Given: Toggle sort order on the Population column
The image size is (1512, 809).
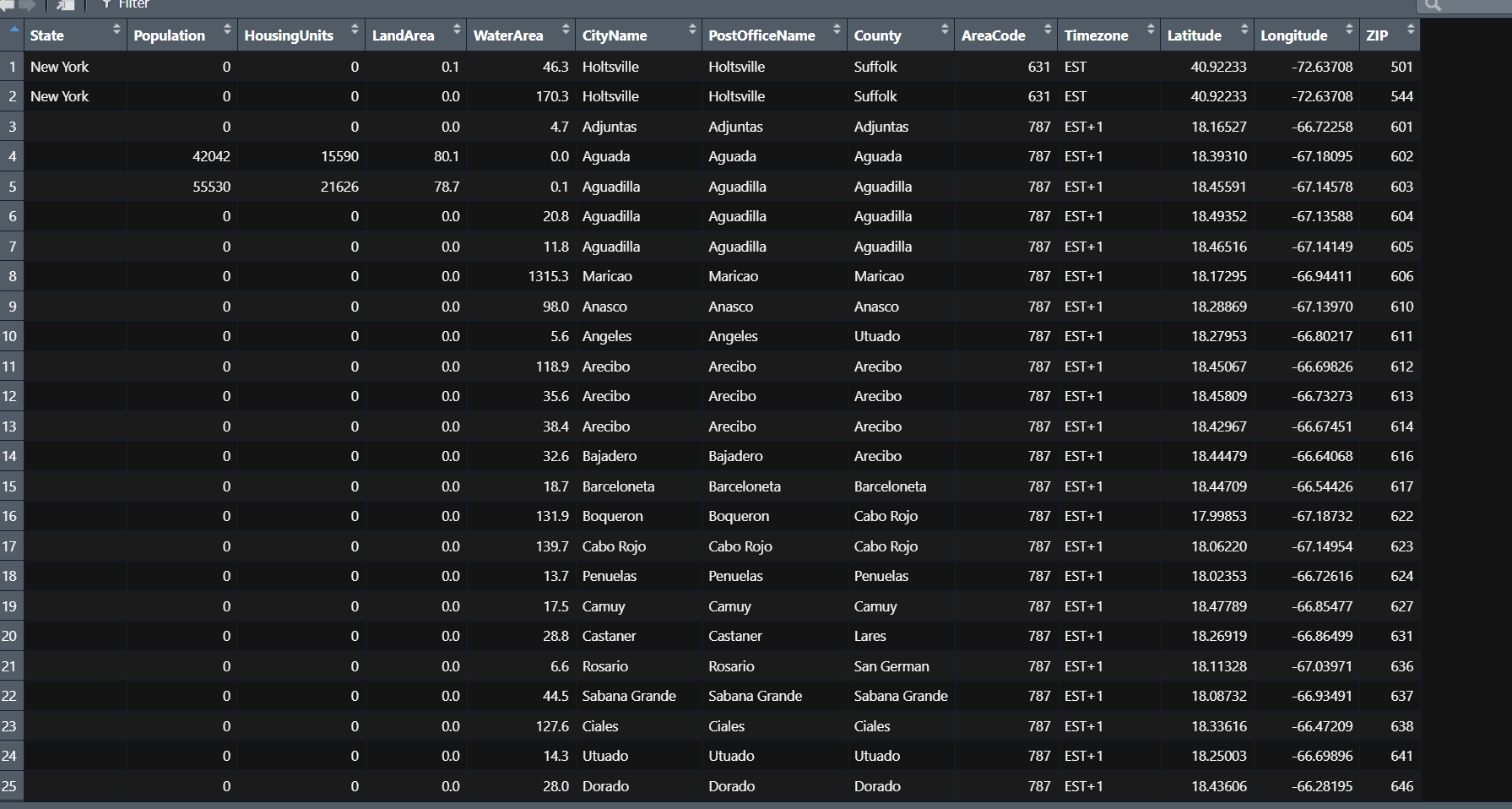Looking at the screenshot, I should 225,35.
